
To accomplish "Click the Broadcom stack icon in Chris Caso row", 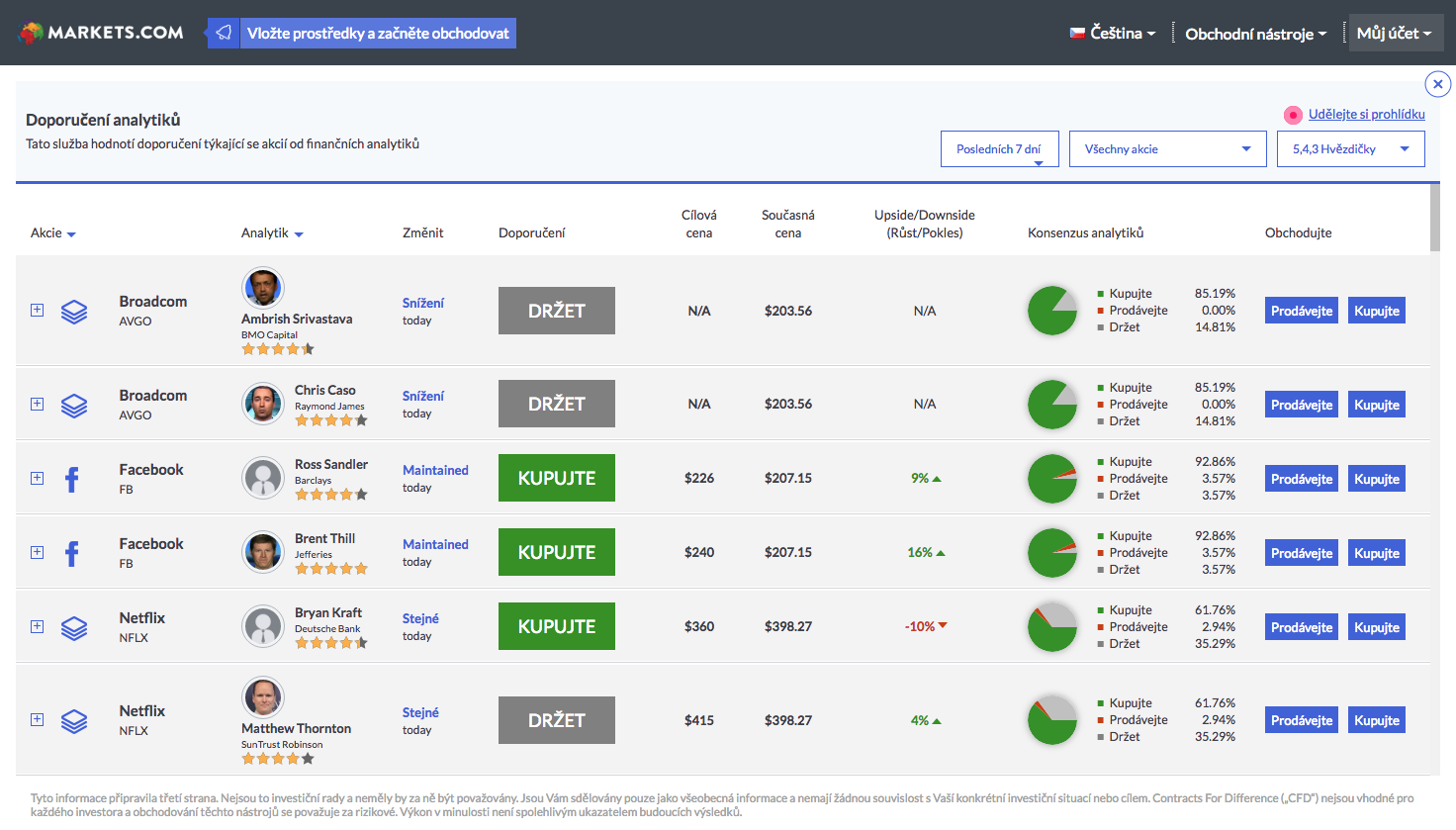I will pyautogui.click(x=74, y=406).
